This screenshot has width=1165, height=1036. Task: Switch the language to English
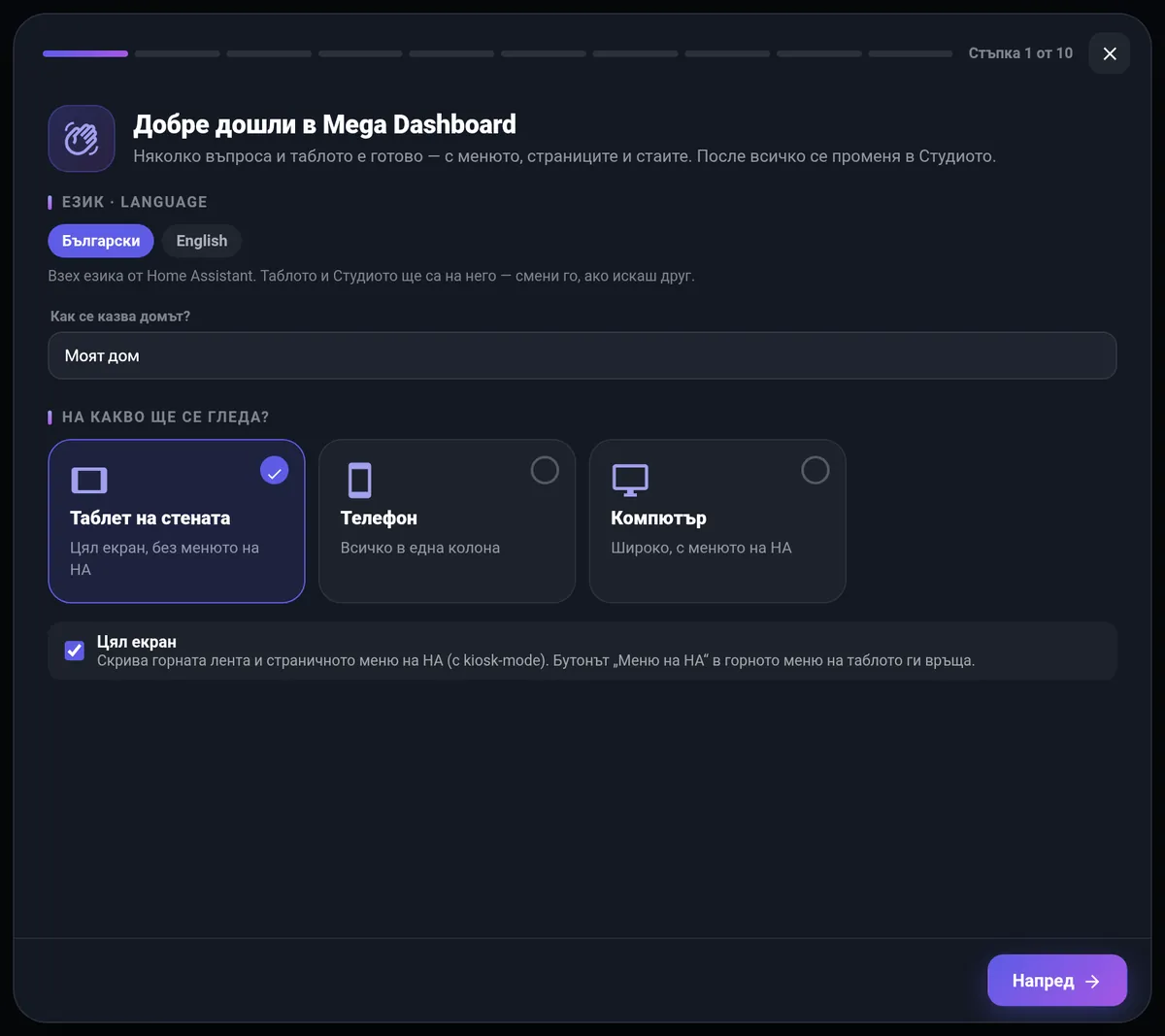[x=202, y=241]
